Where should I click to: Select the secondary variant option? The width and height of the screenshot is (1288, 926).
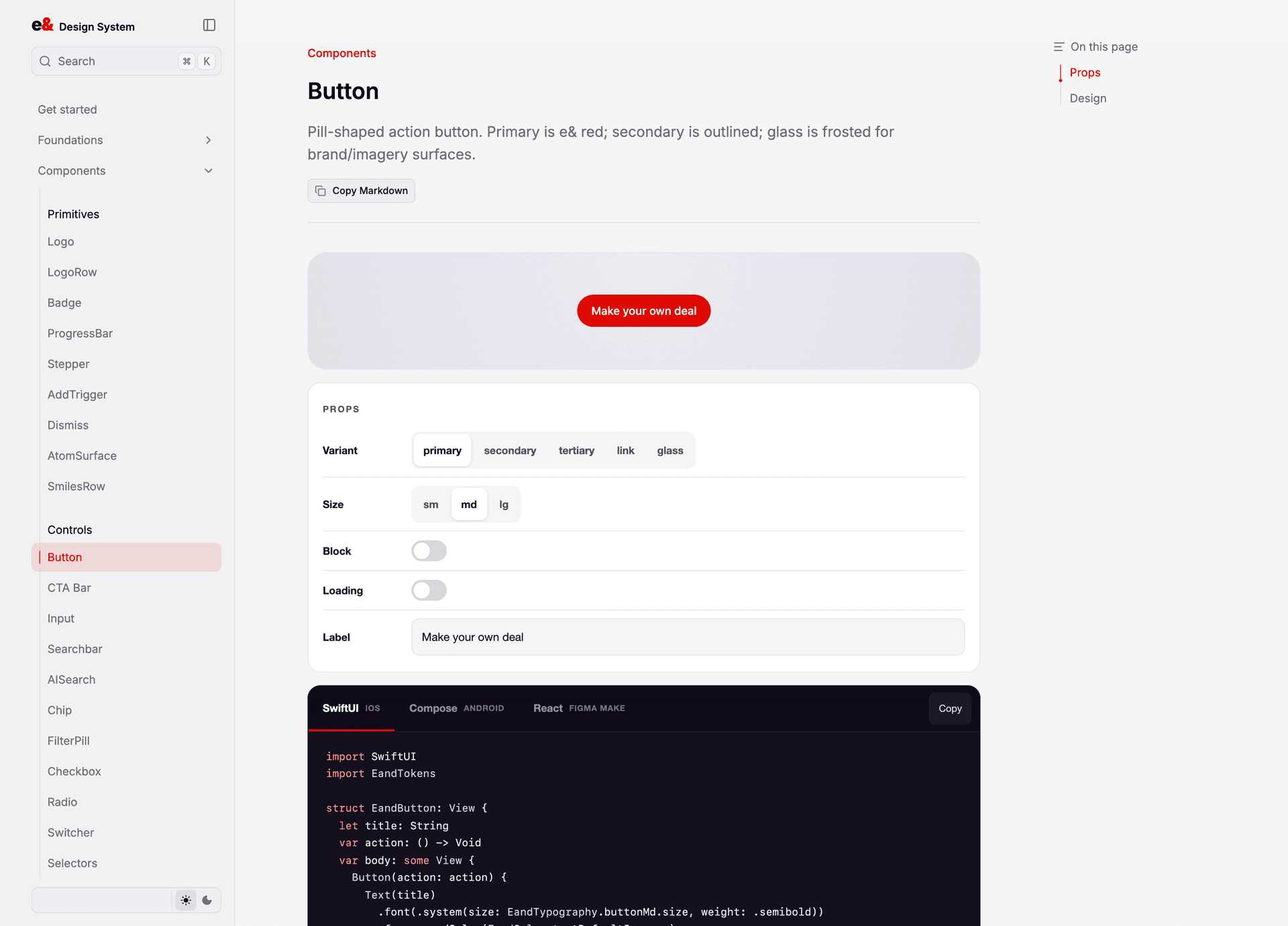click(x=510, y=450)
